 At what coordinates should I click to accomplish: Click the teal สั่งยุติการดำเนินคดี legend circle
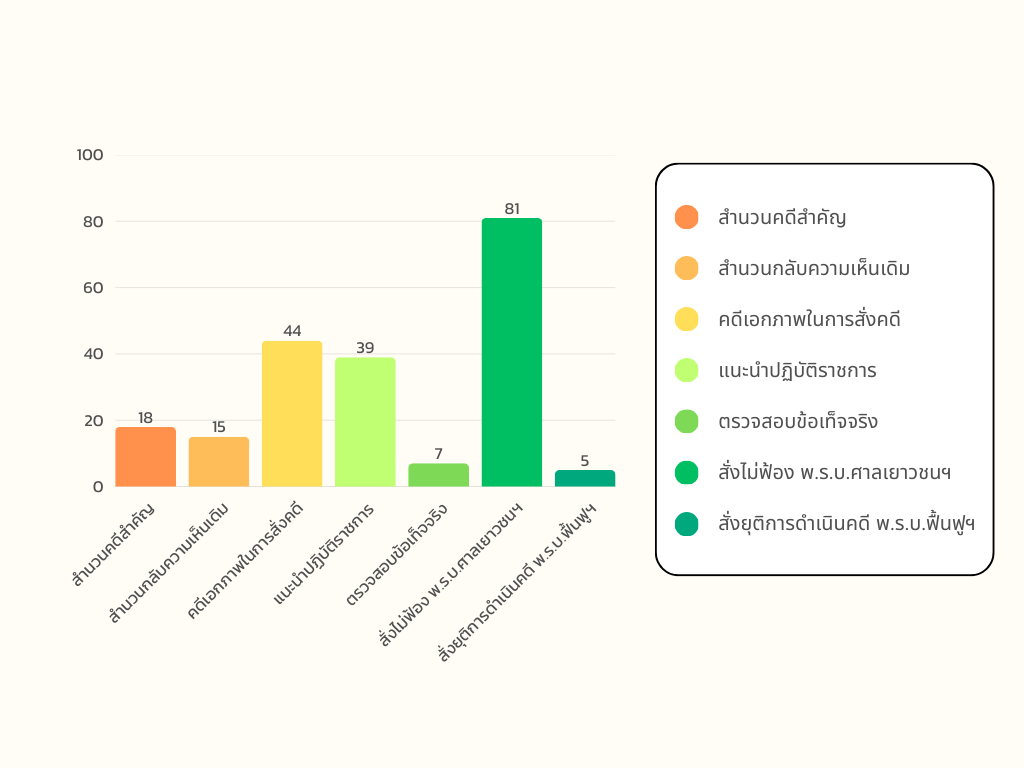pyautogui.click(x=686, y=523)
